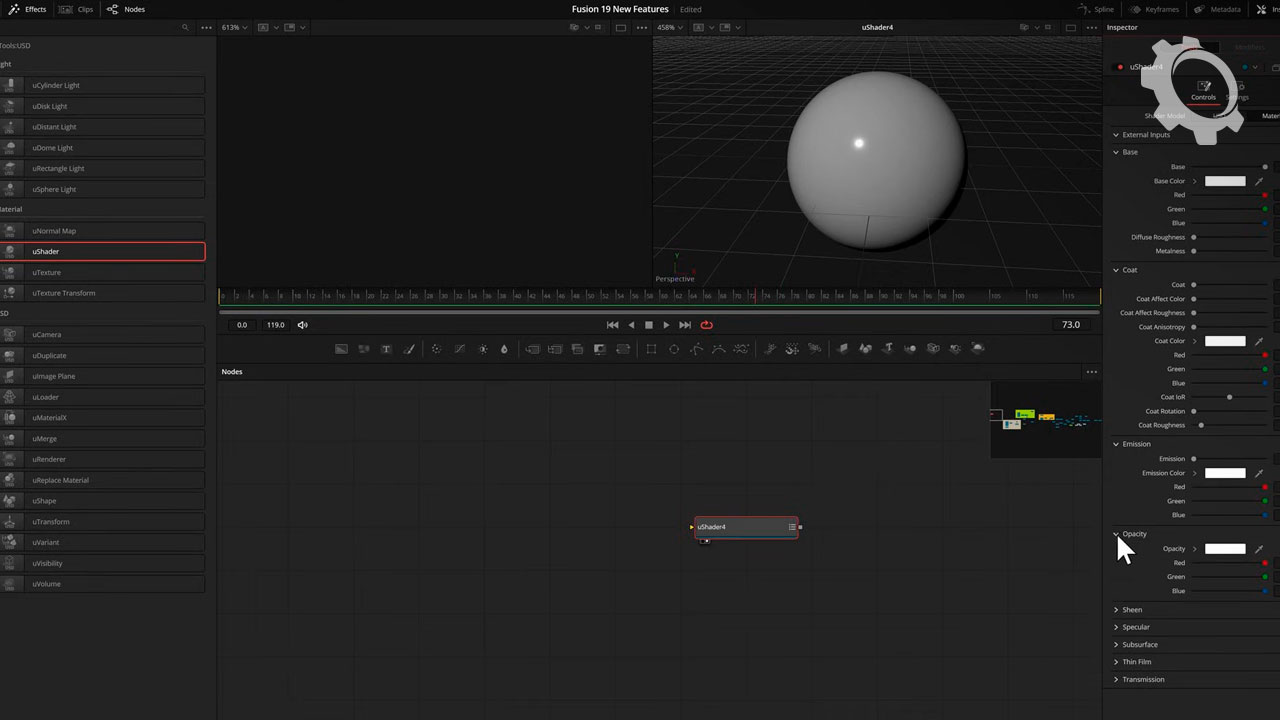Mute audio with speaker icon

coord(303,325)
